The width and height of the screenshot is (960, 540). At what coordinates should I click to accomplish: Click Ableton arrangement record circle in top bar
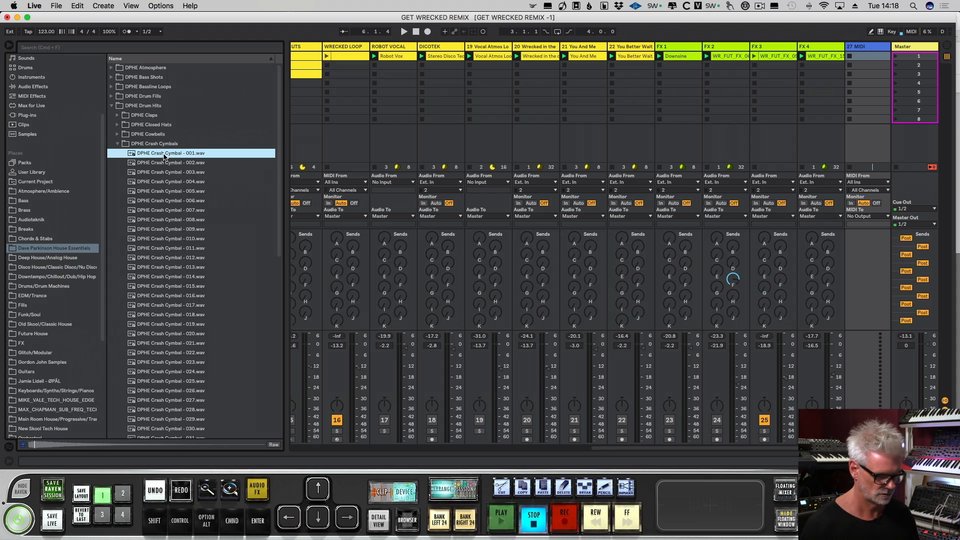click(427, 31)
